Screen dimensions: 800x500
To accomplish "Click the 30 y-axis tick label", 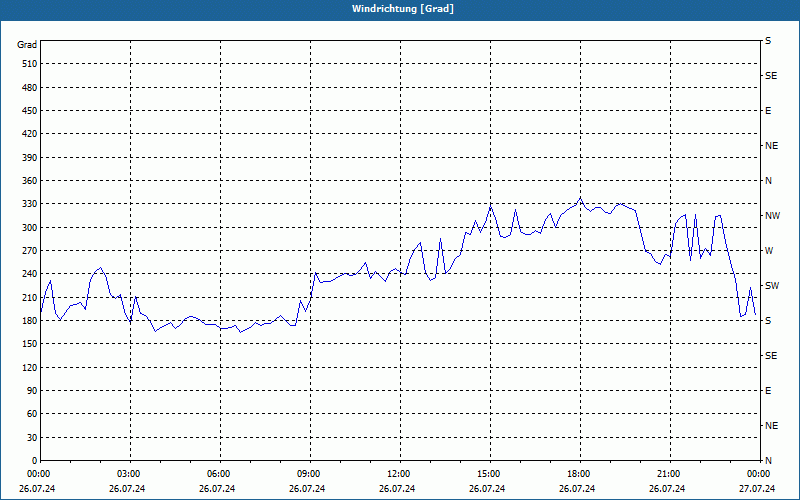I will (x=31, y=437).
